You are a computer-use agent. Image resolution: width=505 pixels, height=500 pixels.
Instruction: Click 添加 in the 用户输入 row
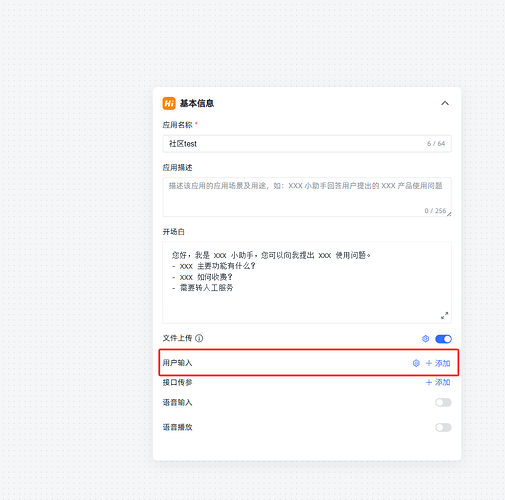coord(438,363)
